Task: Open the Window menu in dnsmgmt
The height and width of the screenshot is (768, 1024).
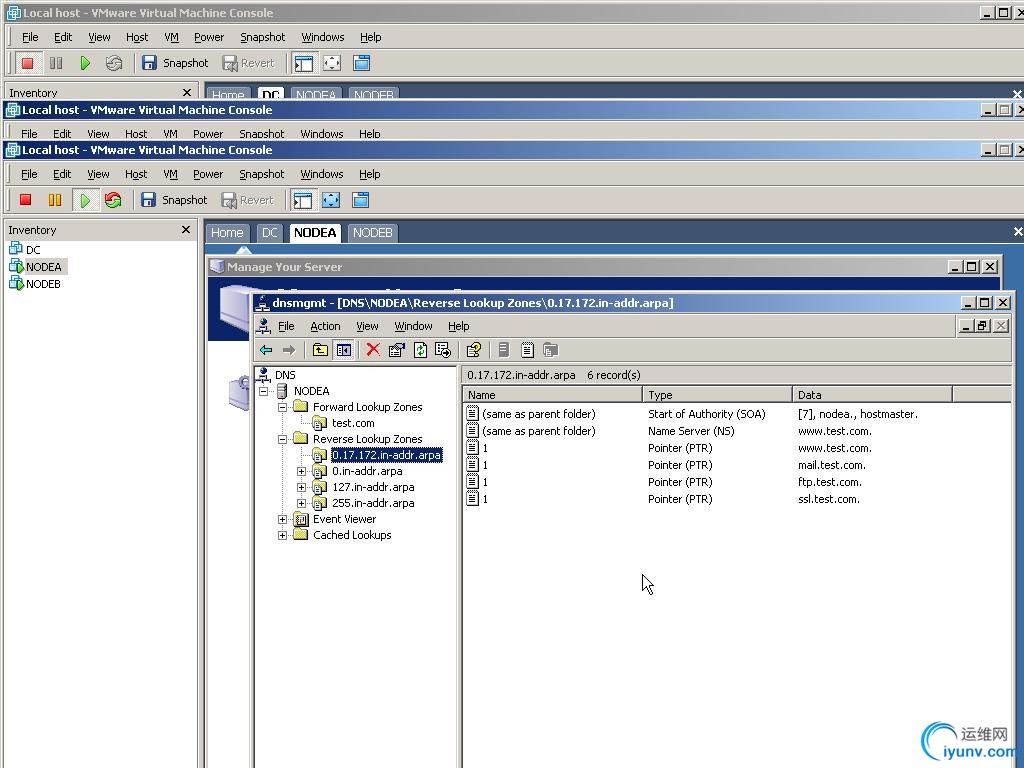Action: click(413, 326)
